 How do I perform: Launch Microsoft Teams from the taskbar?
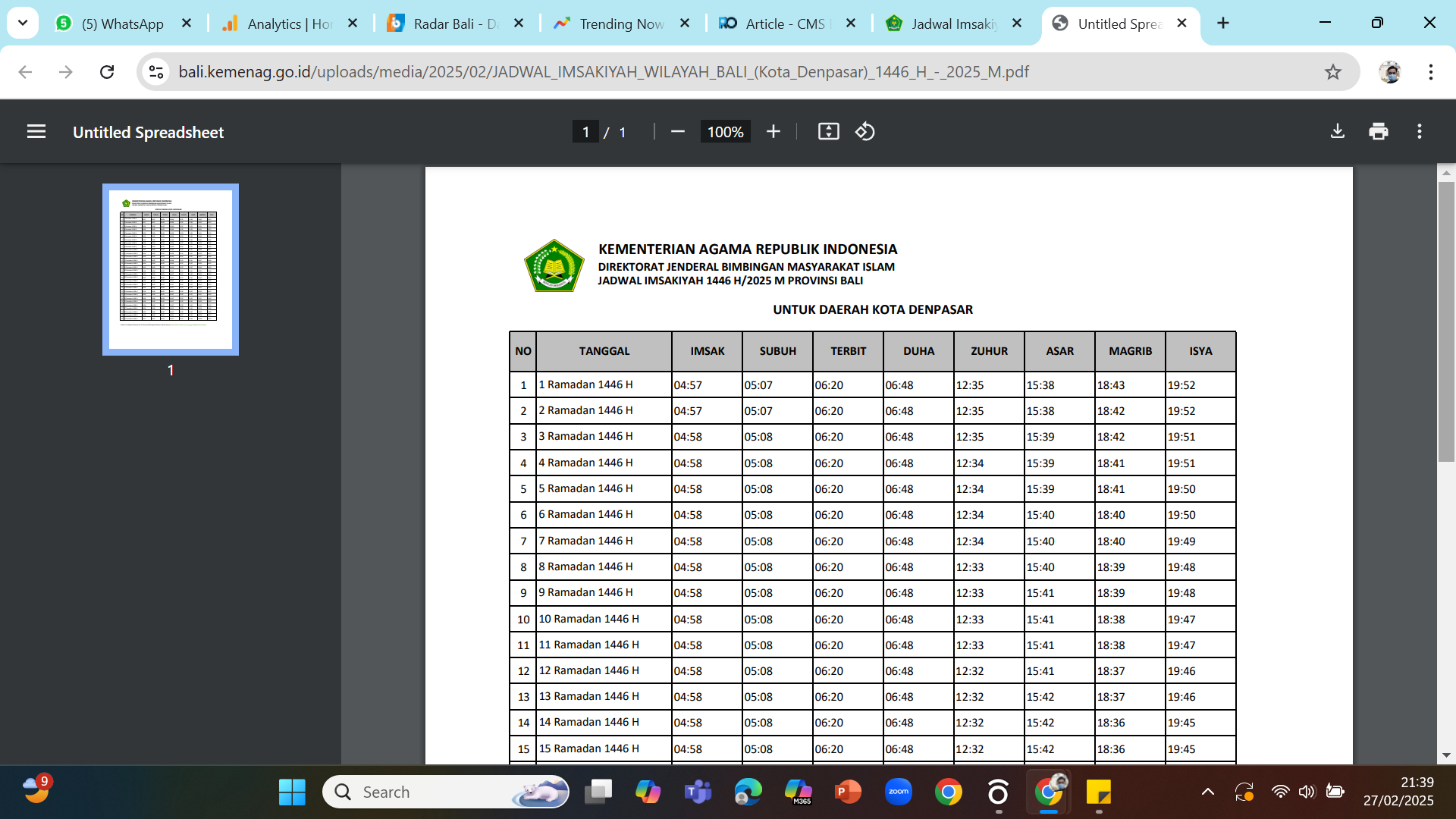coord(698,791)
